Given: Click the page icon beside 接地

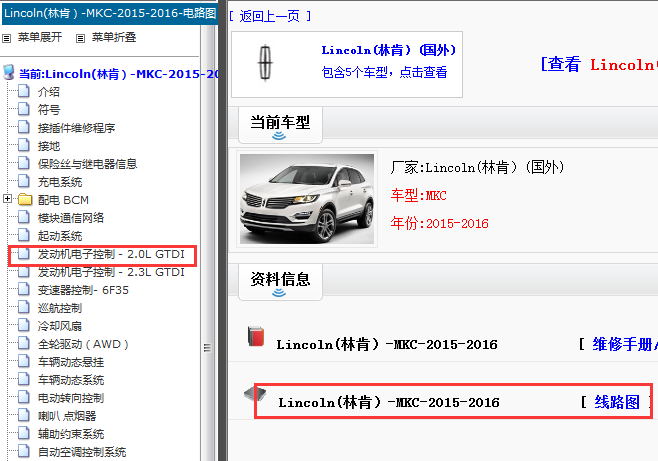Looking at the screenshot, I should tap(24, 145).
